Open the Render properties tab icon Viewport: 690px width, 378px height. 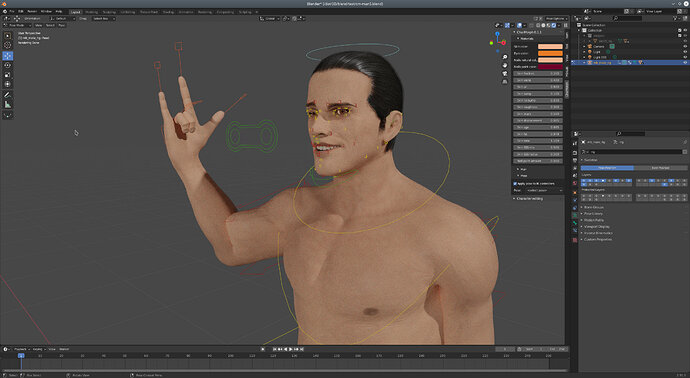(x=575, y=153)
